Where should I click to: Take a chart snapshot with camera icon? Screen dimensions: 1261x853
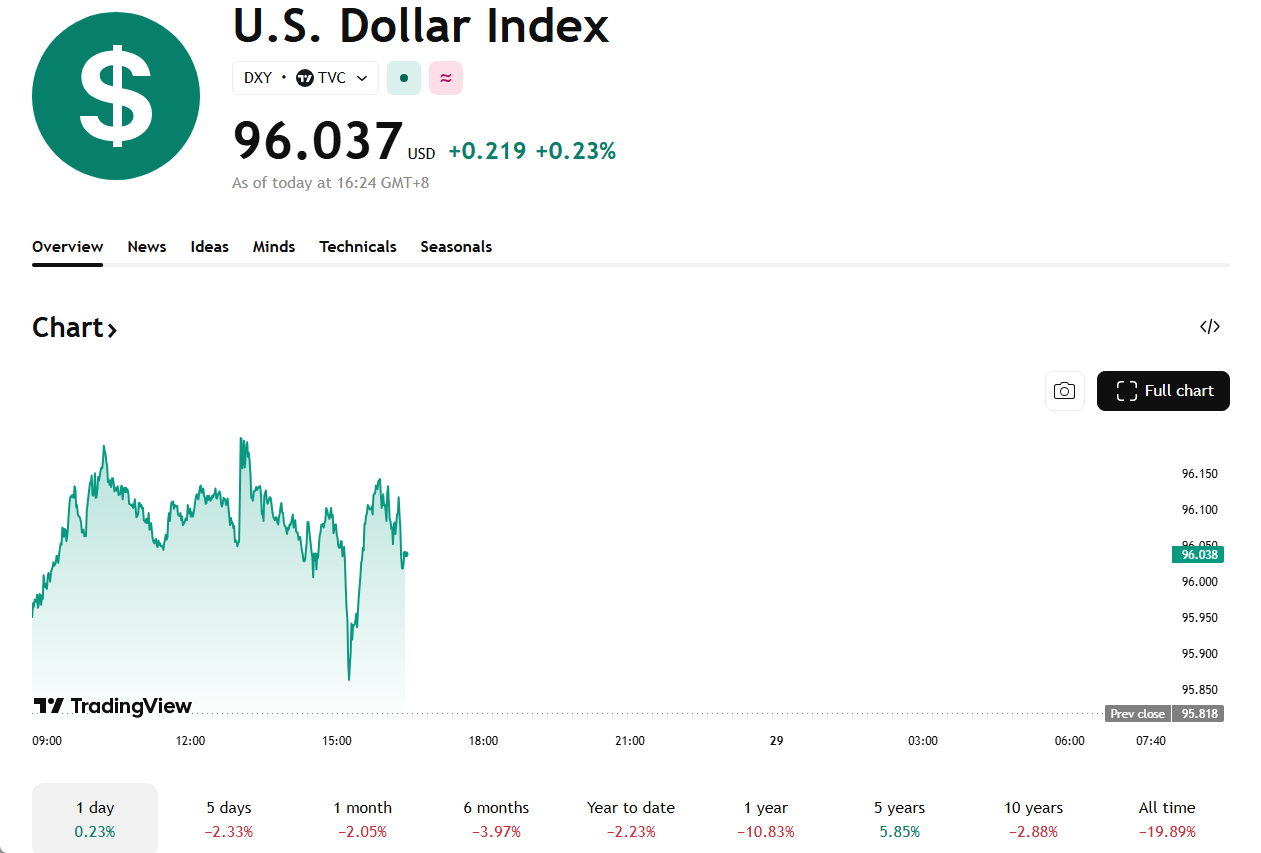point(1065,391)
